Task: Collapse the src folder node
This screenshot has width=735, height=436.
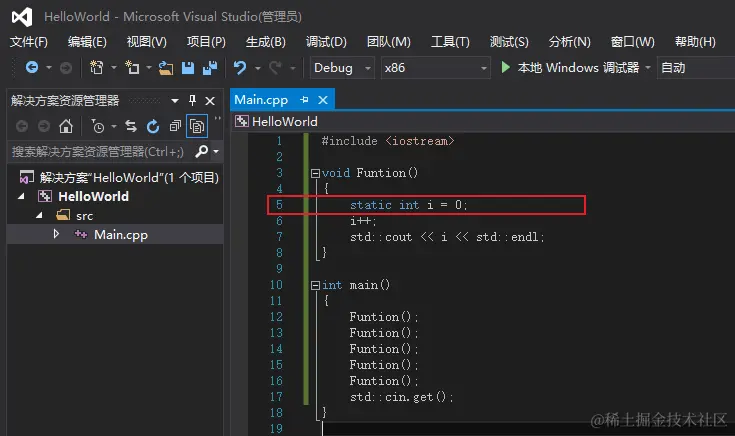Action: 39,216
